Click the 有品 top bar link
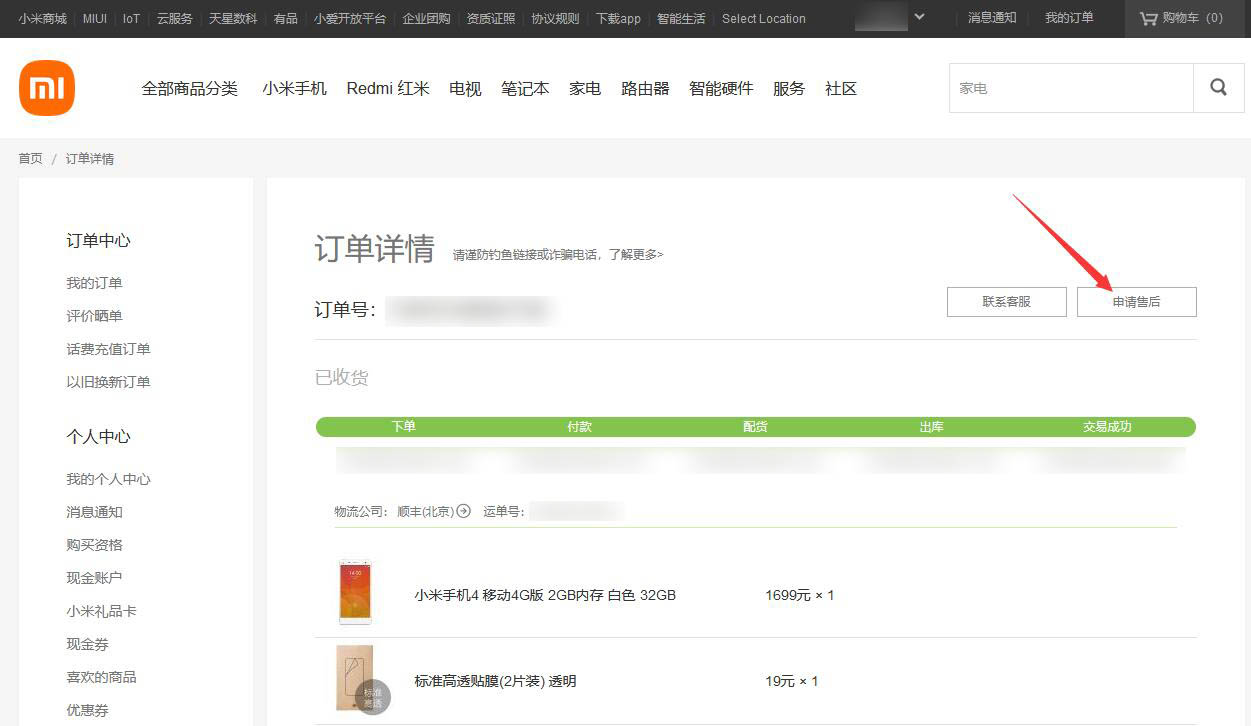This screenshot has width=1251, height=726. click(x=286, y=18)
